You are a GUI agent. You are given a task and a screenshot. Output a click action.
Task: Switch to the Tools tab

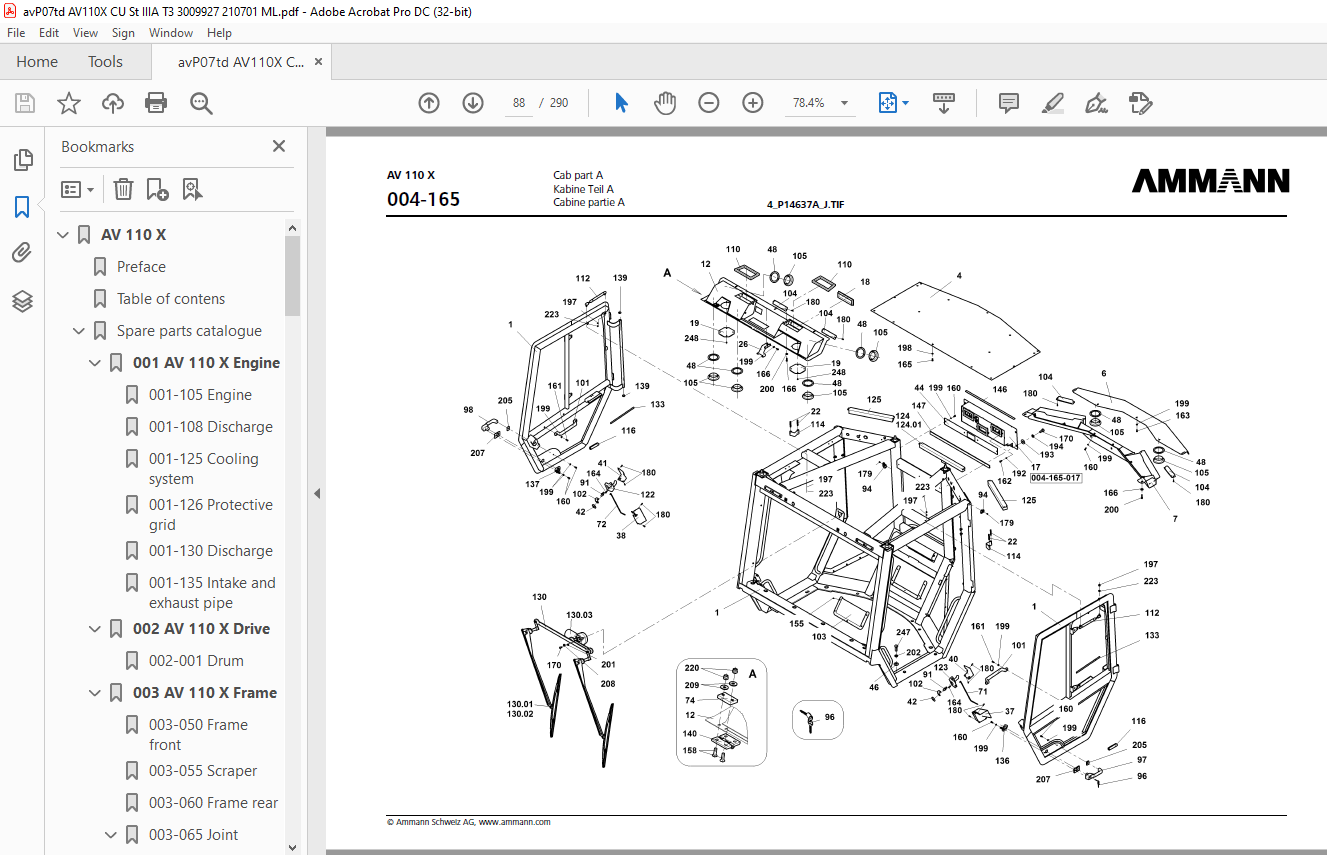105,62
